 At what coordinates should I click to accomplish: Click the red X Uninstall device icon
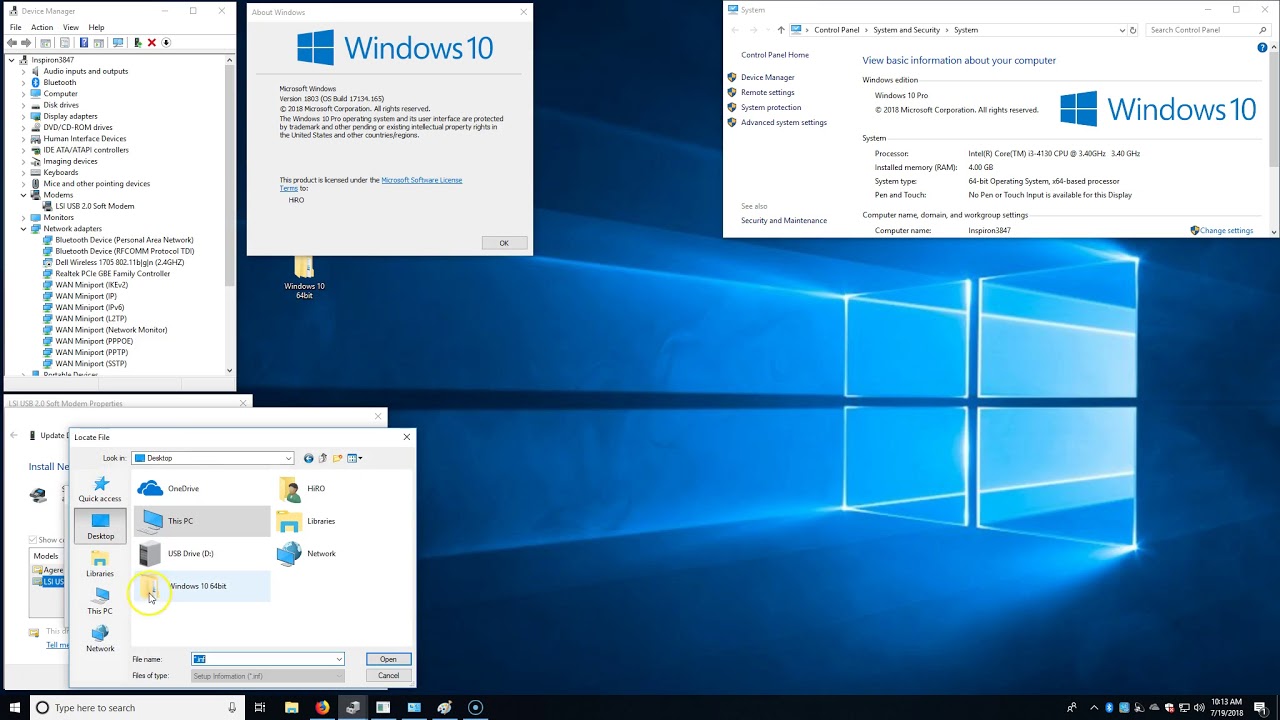151,43
